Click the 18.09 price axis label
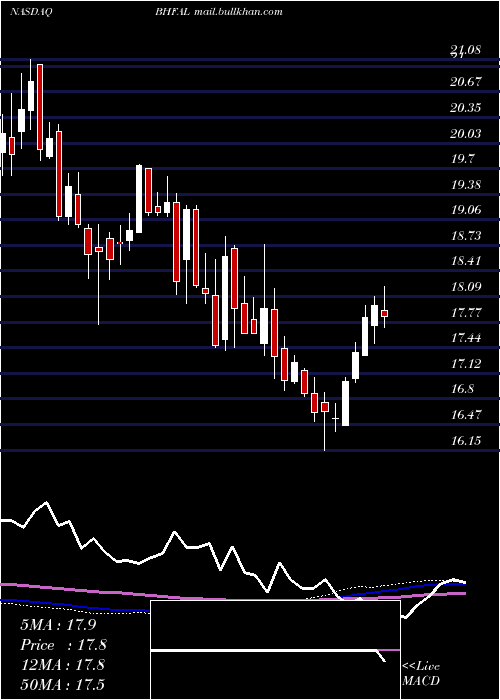Image resolution: width=500 pixels, height=700 pixels. (466, 287)
